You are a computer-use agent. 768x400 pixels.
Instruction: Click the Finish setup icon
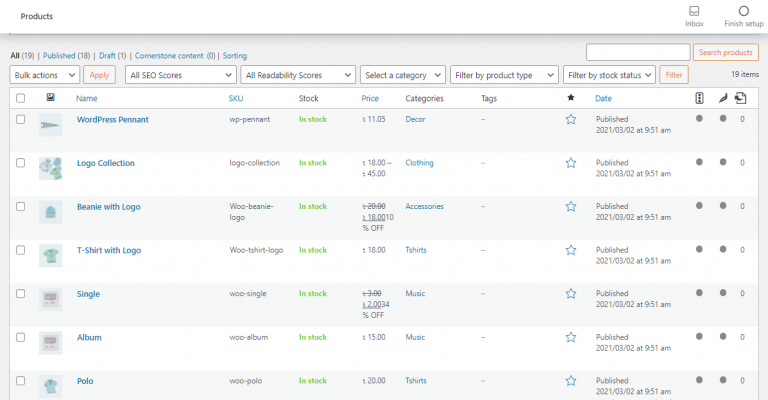pos(743,11)
